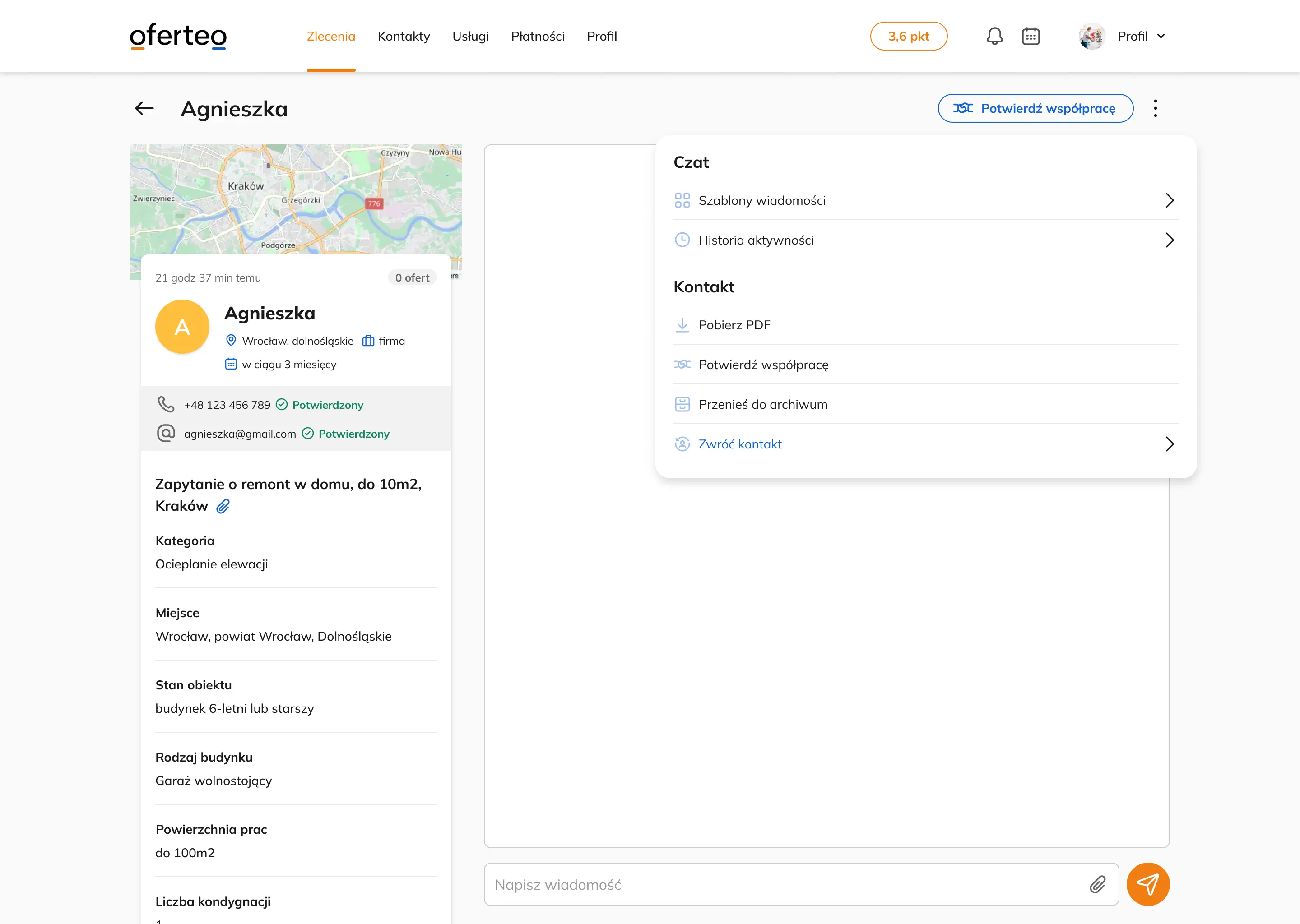Click the oferteo logo
Screen dimensions: 1300x924
pos(178,37)
